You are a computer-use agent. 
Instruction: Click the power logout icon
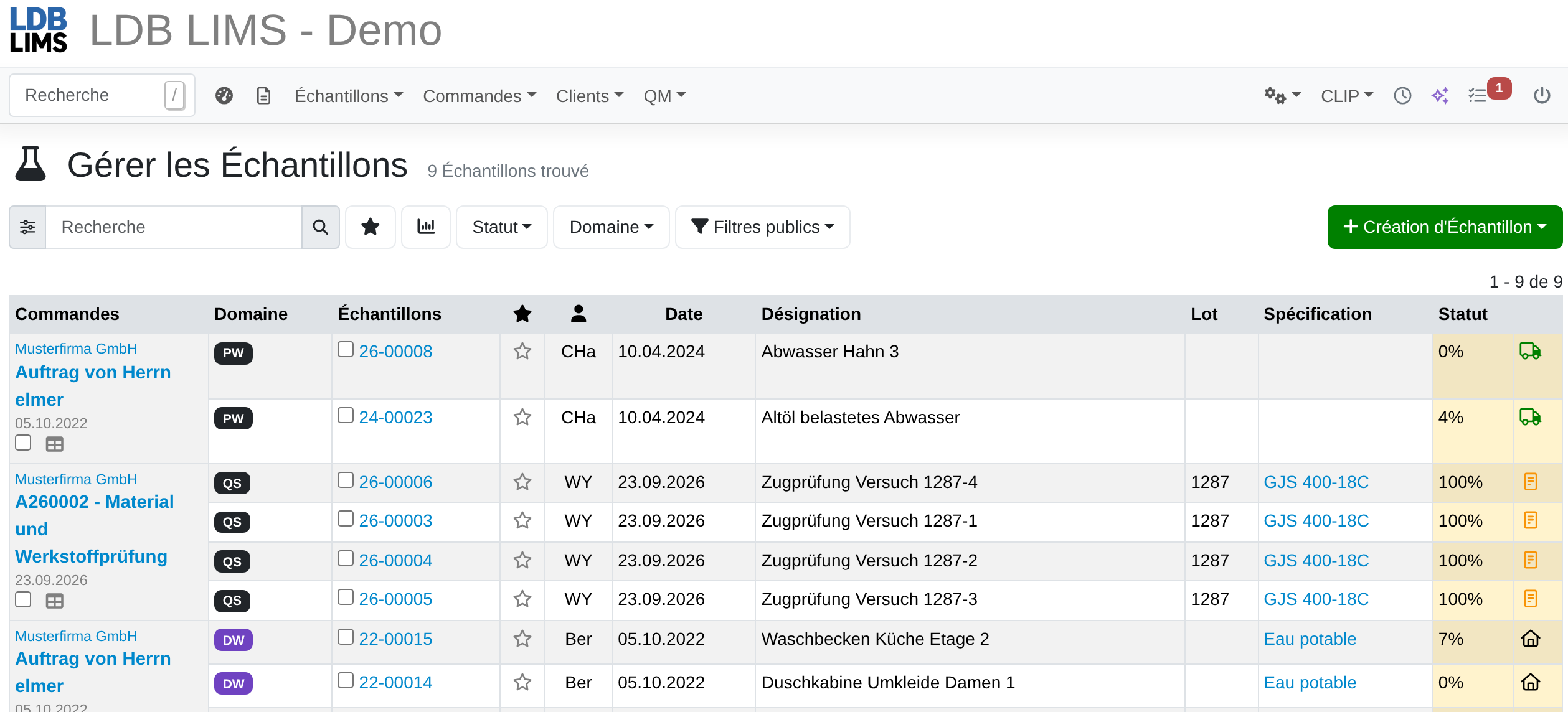click(x=1542, y=95)
